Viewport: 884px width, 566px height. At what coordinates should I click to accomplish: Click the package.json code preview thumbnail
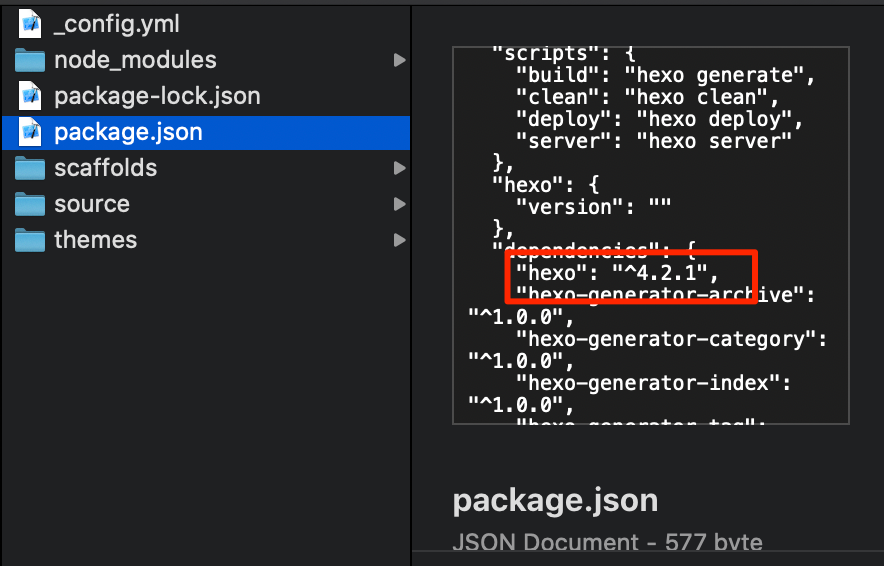[x=650, y=235]
